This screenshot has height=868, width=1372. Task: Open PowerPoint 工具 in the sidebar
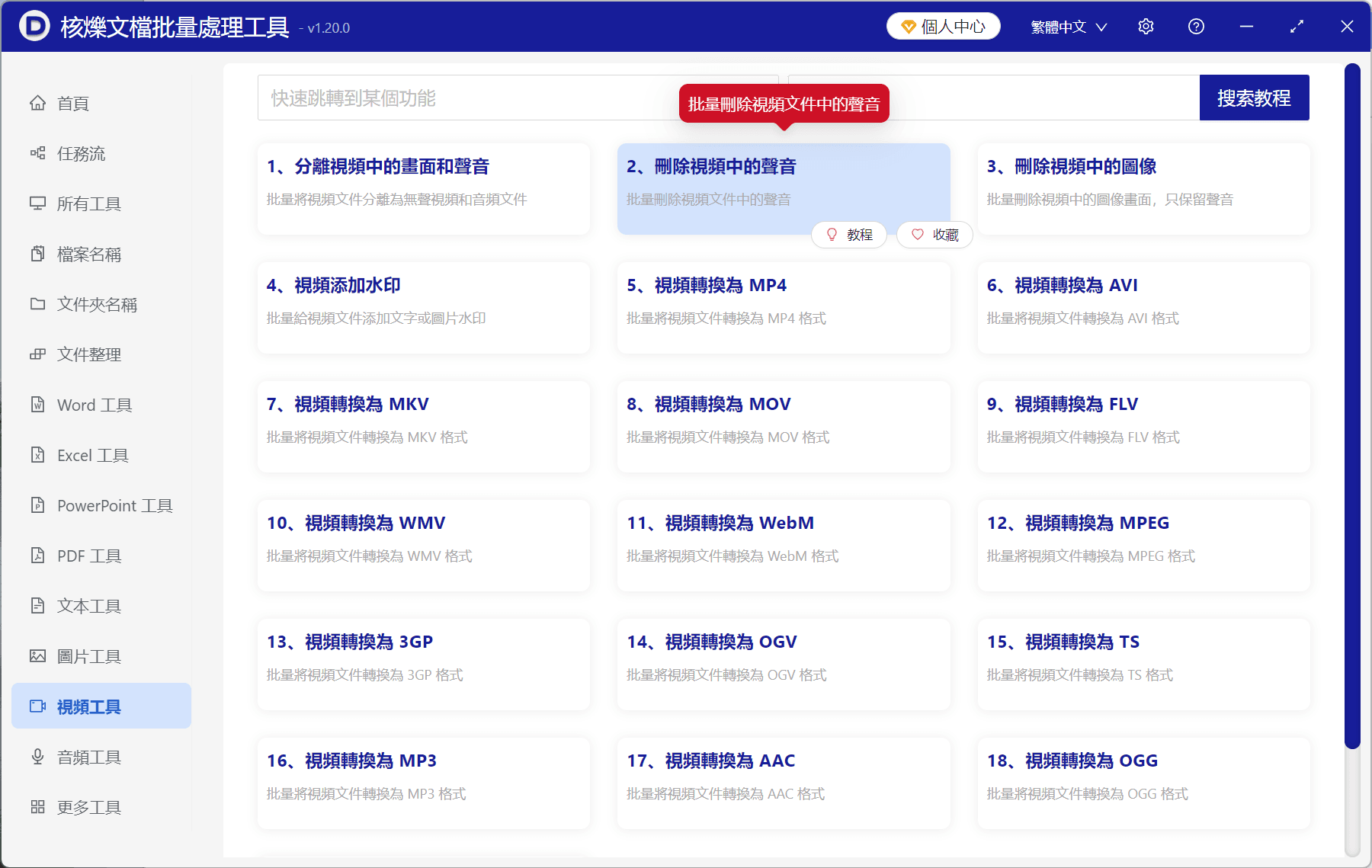(x=101, y=505)
